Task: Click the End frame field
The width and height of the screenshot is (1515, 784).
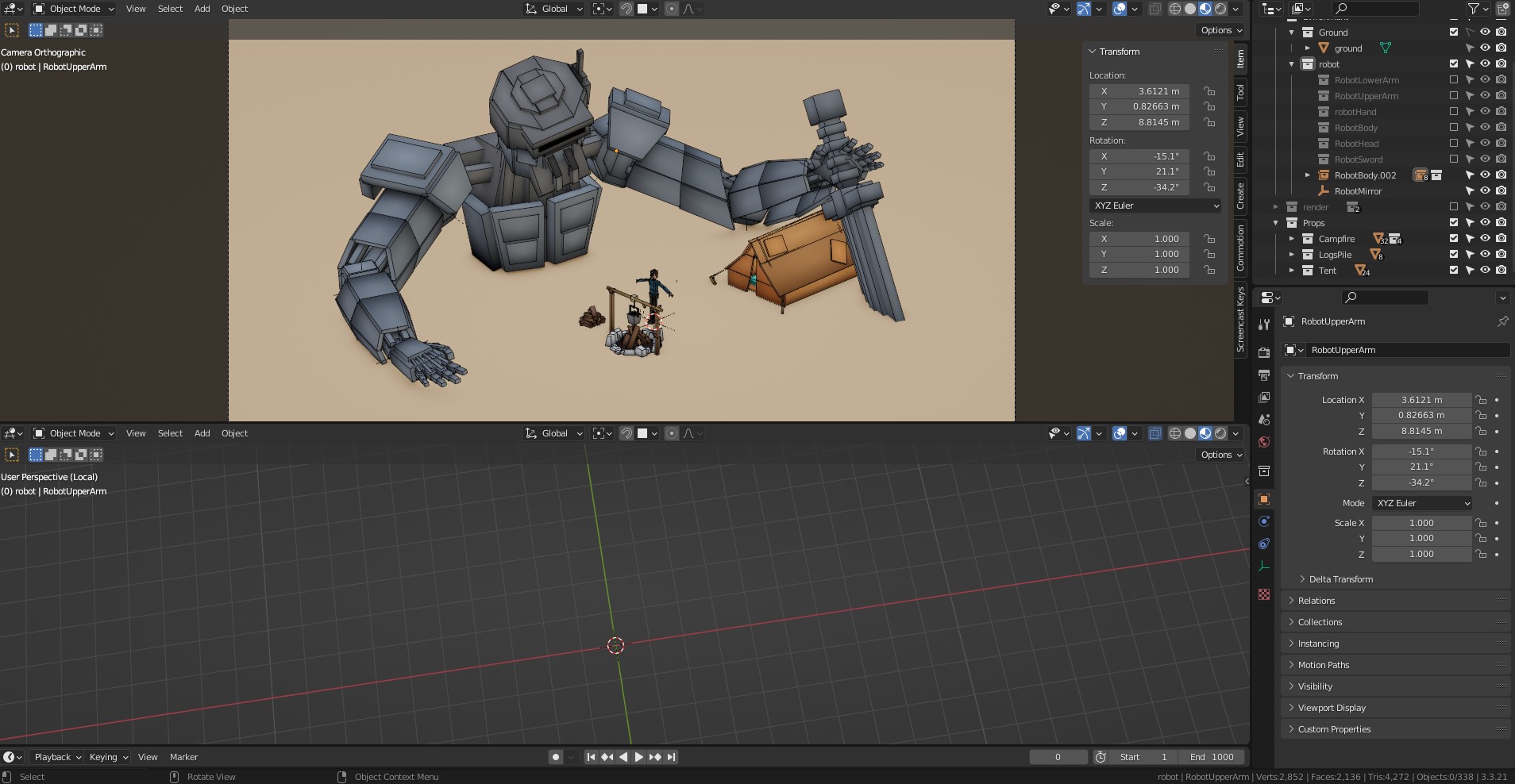Action: tap(1212, 757)
